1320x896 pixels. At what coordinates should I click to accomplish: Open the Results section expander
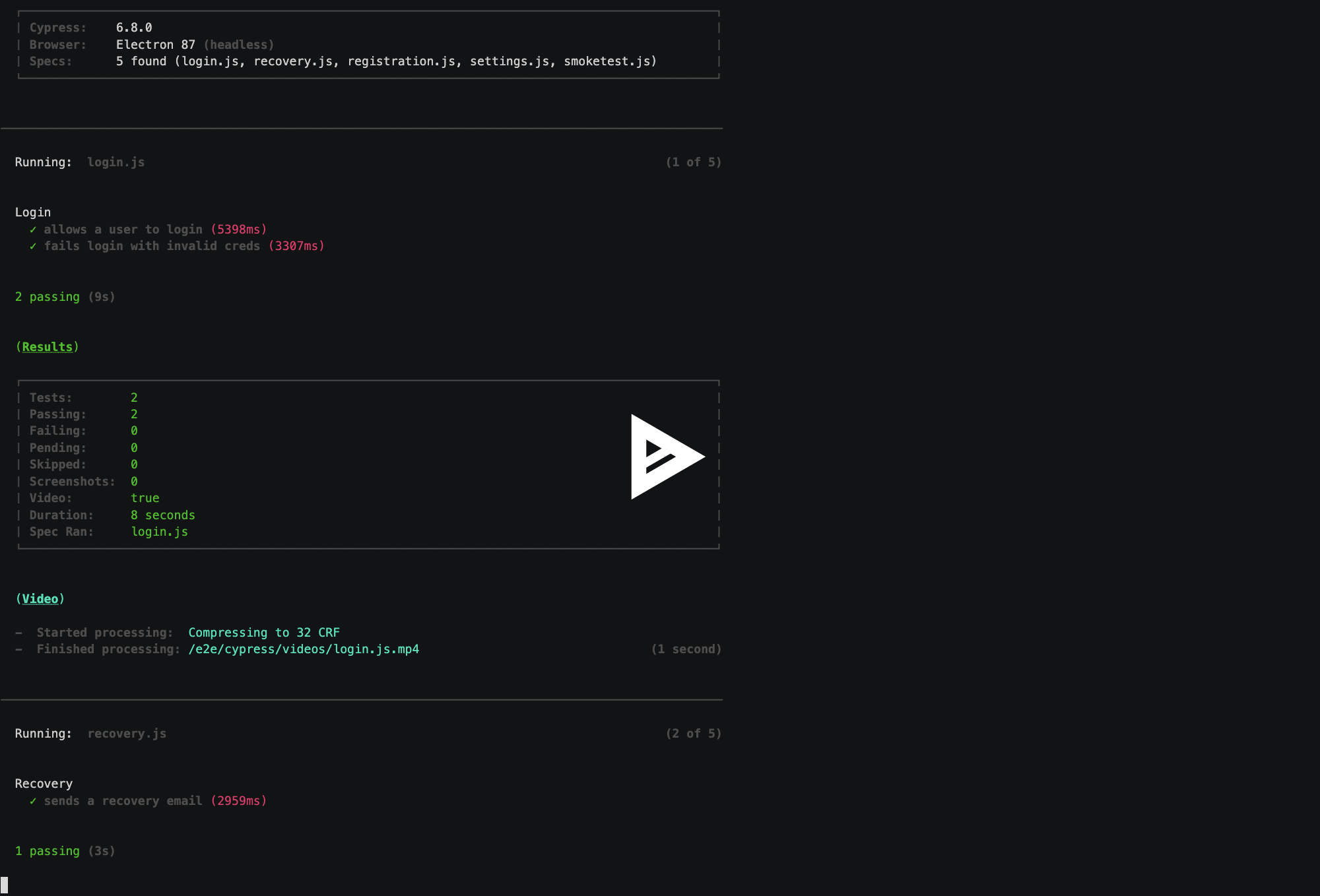pos(47,346)
